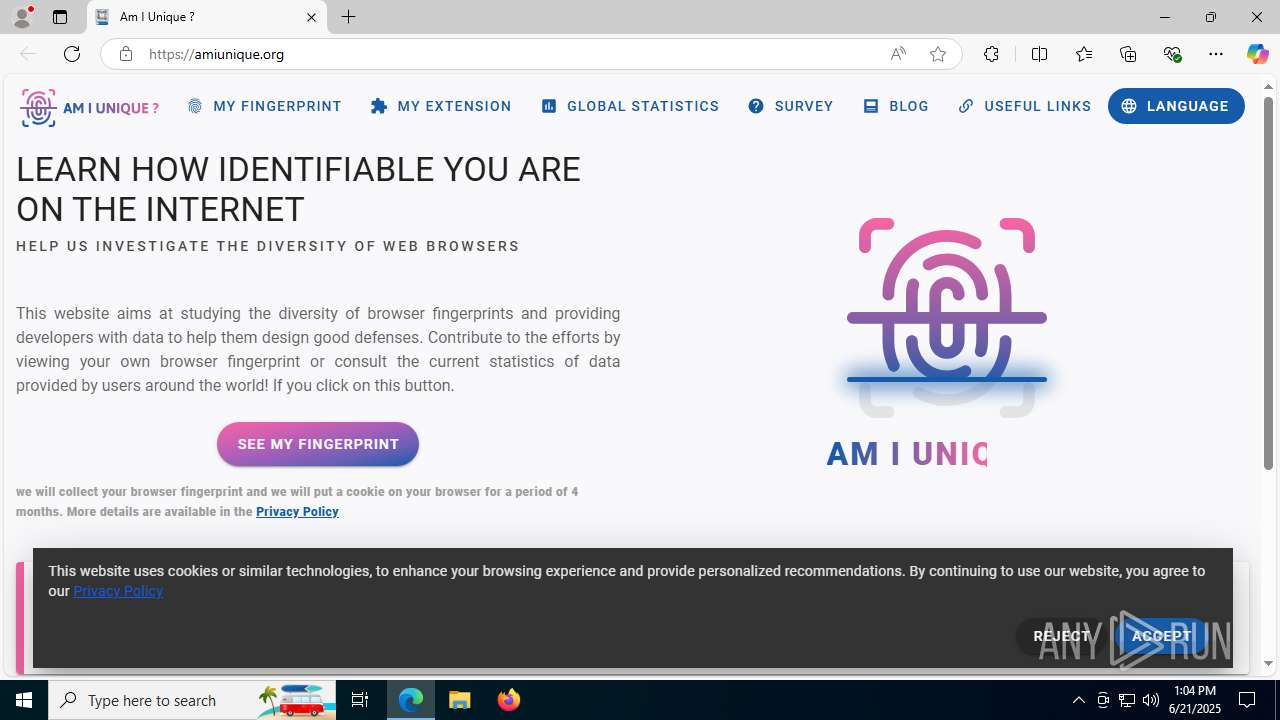The width and height of the screenshot is (1280, 720).
Task: Open the volume tray icon
Action: click(1151, 700)
